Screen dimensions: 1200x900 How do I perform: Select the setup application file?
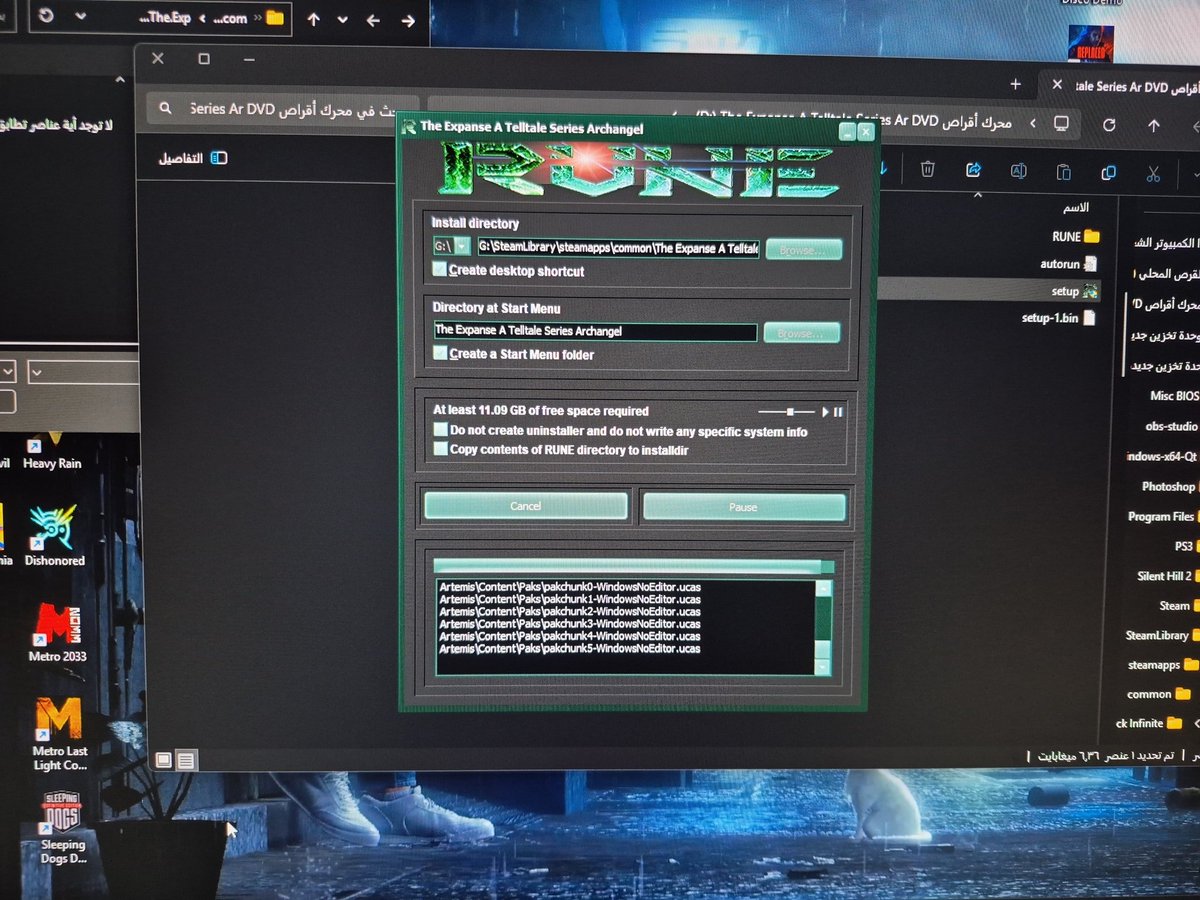pyautogui.click(x=1074, y=291)
